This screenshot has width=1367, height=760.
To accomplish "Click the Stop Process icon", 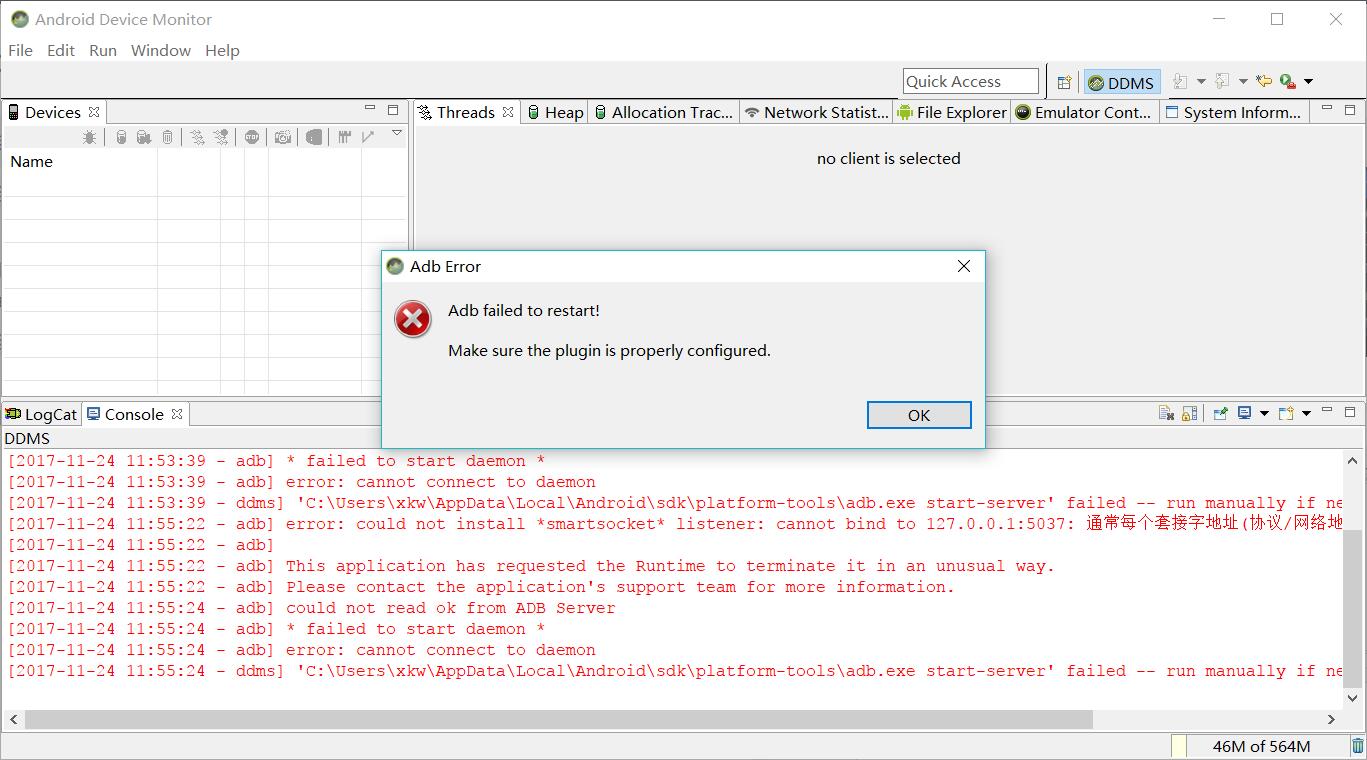I will (251, 137).
